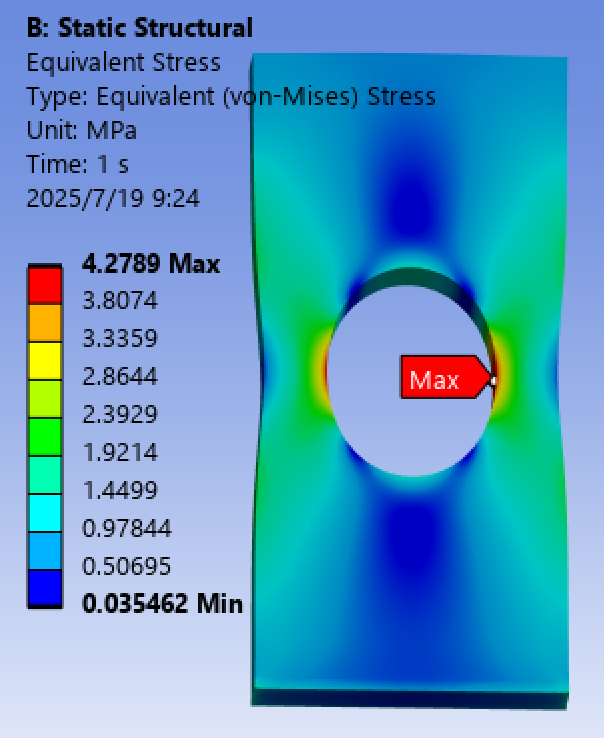This screenshot has height=738, width=604.
Task: Click the 0.50695 legend value
Action: click(x=126, y=566)
